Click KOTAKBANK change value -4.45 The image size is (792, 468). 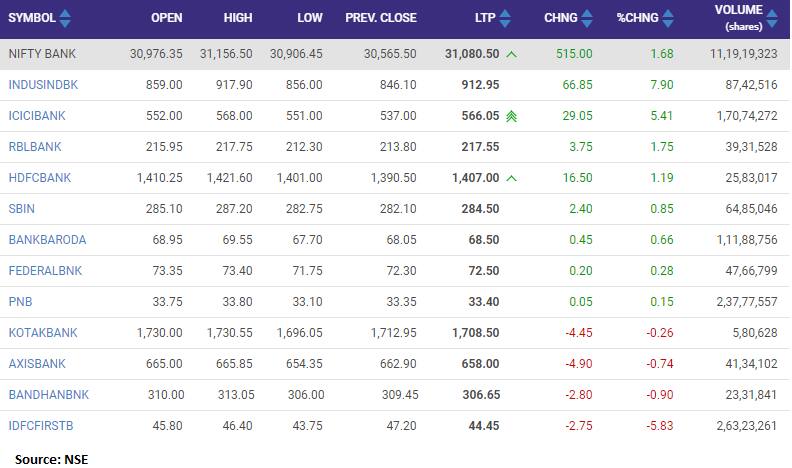tap(579, 333)
